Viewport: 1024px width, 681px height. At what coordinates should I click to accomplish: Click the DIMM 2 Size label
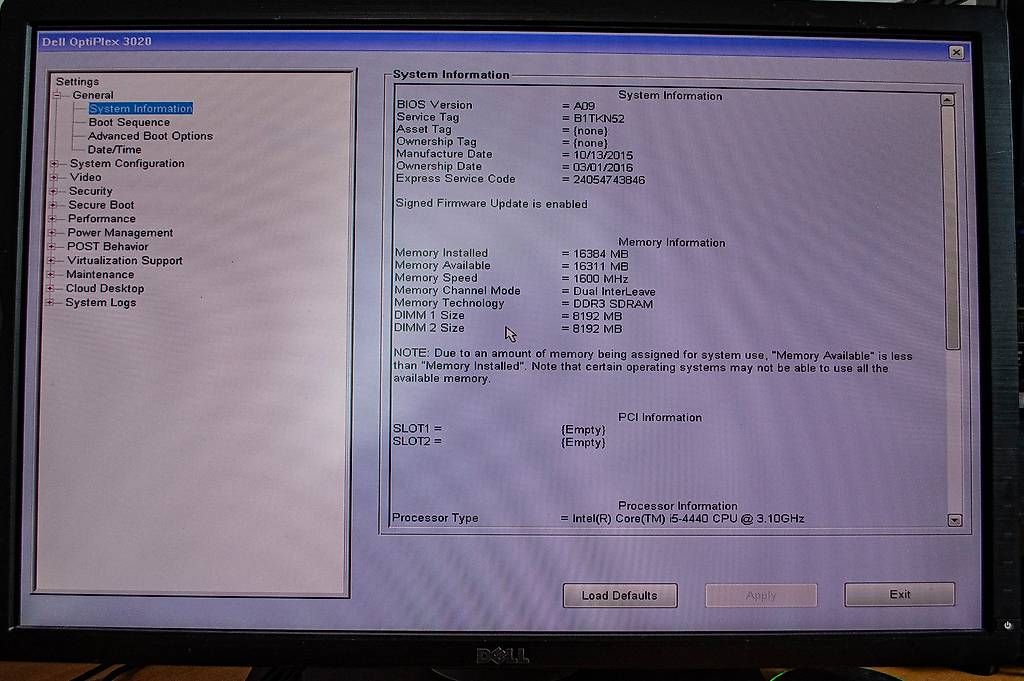[x=429, y=328]
